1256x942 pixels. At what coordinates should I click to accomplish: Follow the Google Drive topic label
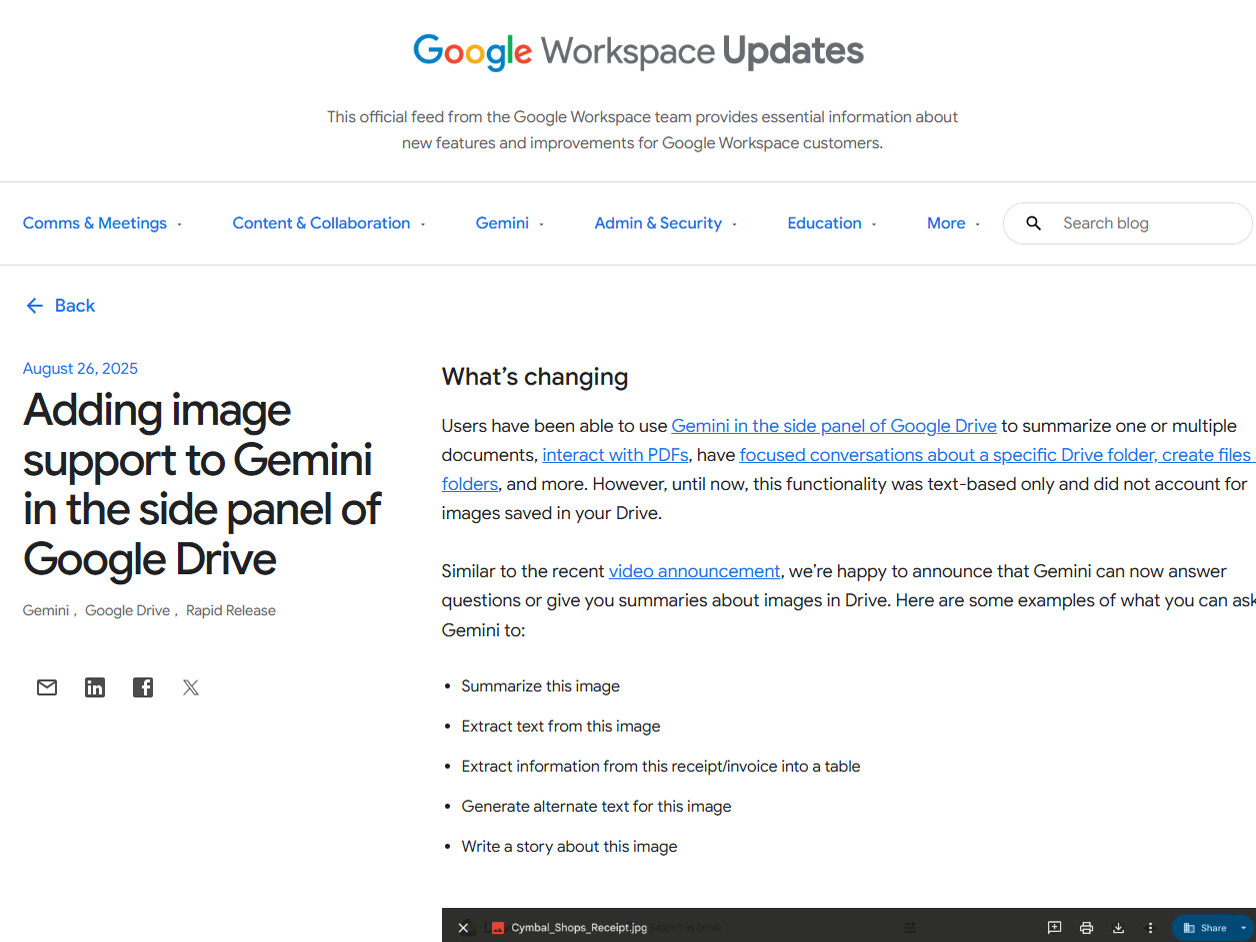[x=127, y=610]
